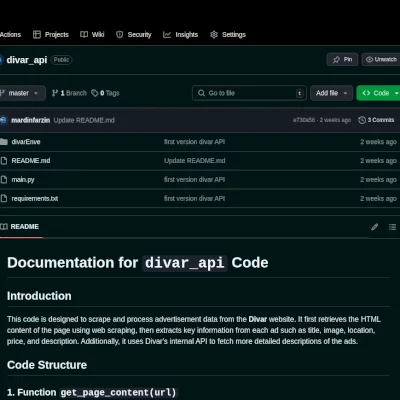The width and height of the screenshot is (400, 400).
Task: Click the branch icon beside 1 Branch
Action: coord(55,93)
